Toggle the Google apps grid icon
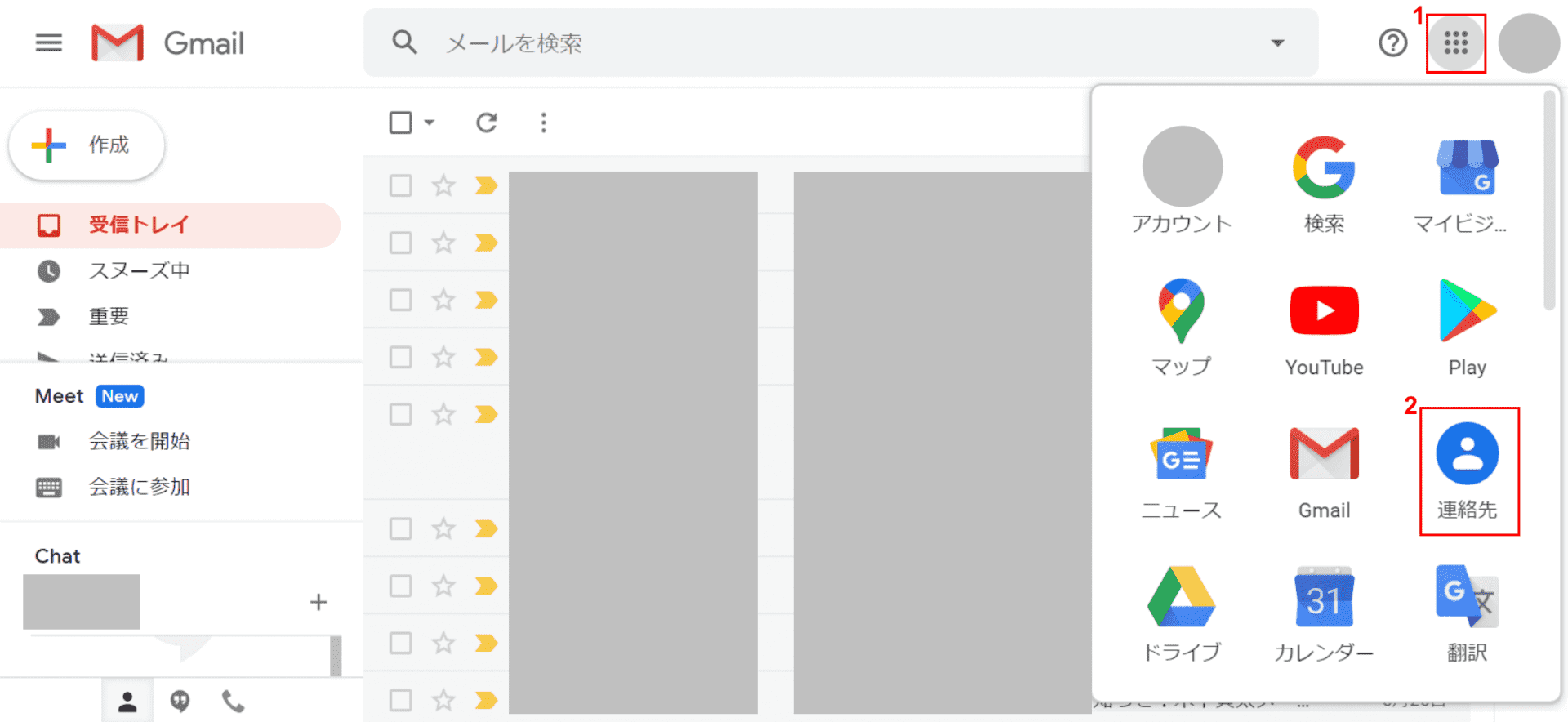 point(1455,42)
